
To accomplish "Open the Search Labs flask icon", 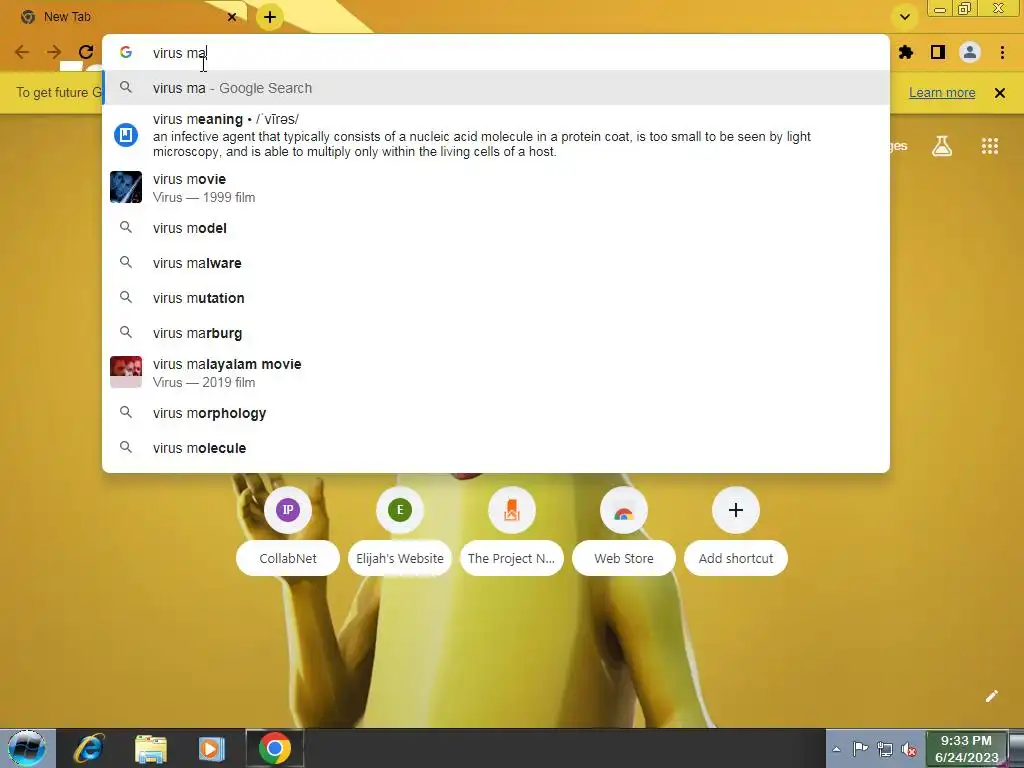I will click(x=942, y=146).
